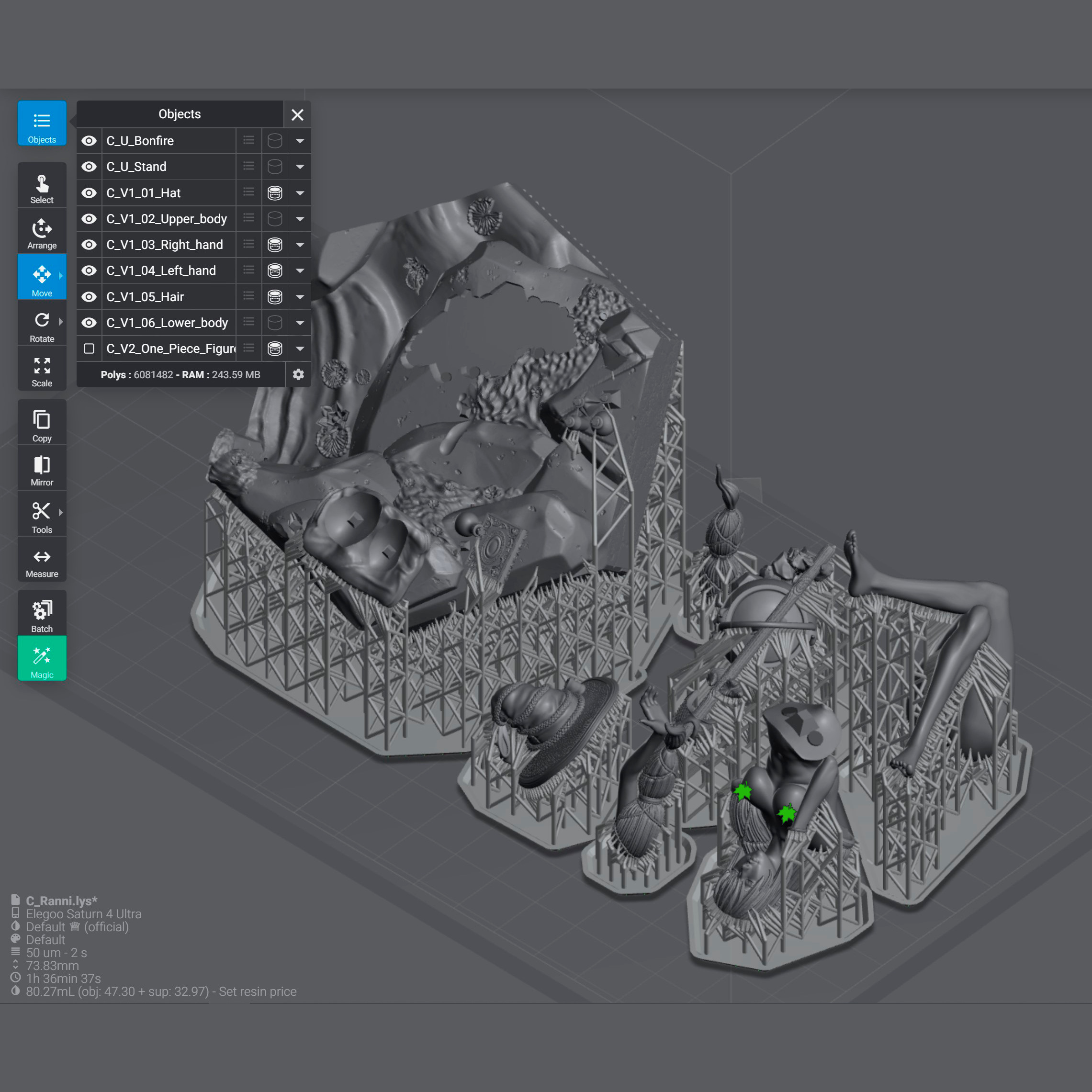The width and height of the screenshot is (1092, 1092).
Task: Click hollow cylinder icon for C_V1_02_Upper_body
Action: [x=275, y=219]
